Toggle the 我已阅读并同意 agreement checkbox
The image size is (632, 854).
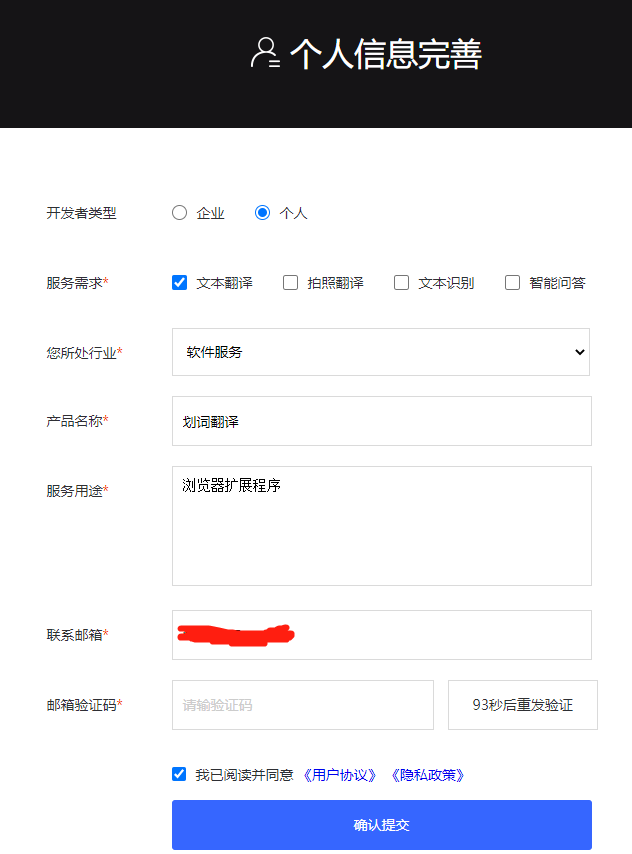(179, 774)
